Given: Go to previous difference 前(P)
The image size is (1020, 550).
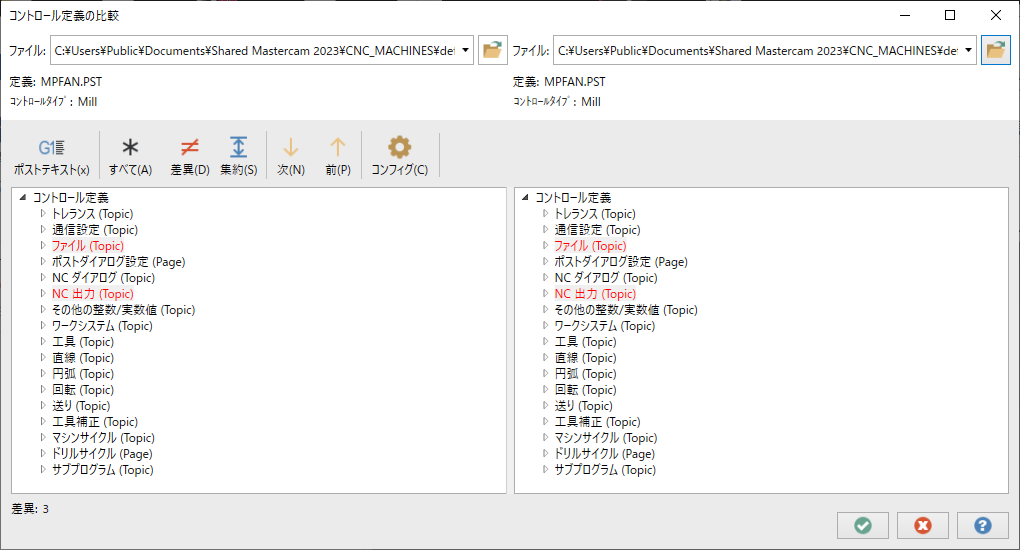Looking at the screenshot, I should tap(338, 156).
